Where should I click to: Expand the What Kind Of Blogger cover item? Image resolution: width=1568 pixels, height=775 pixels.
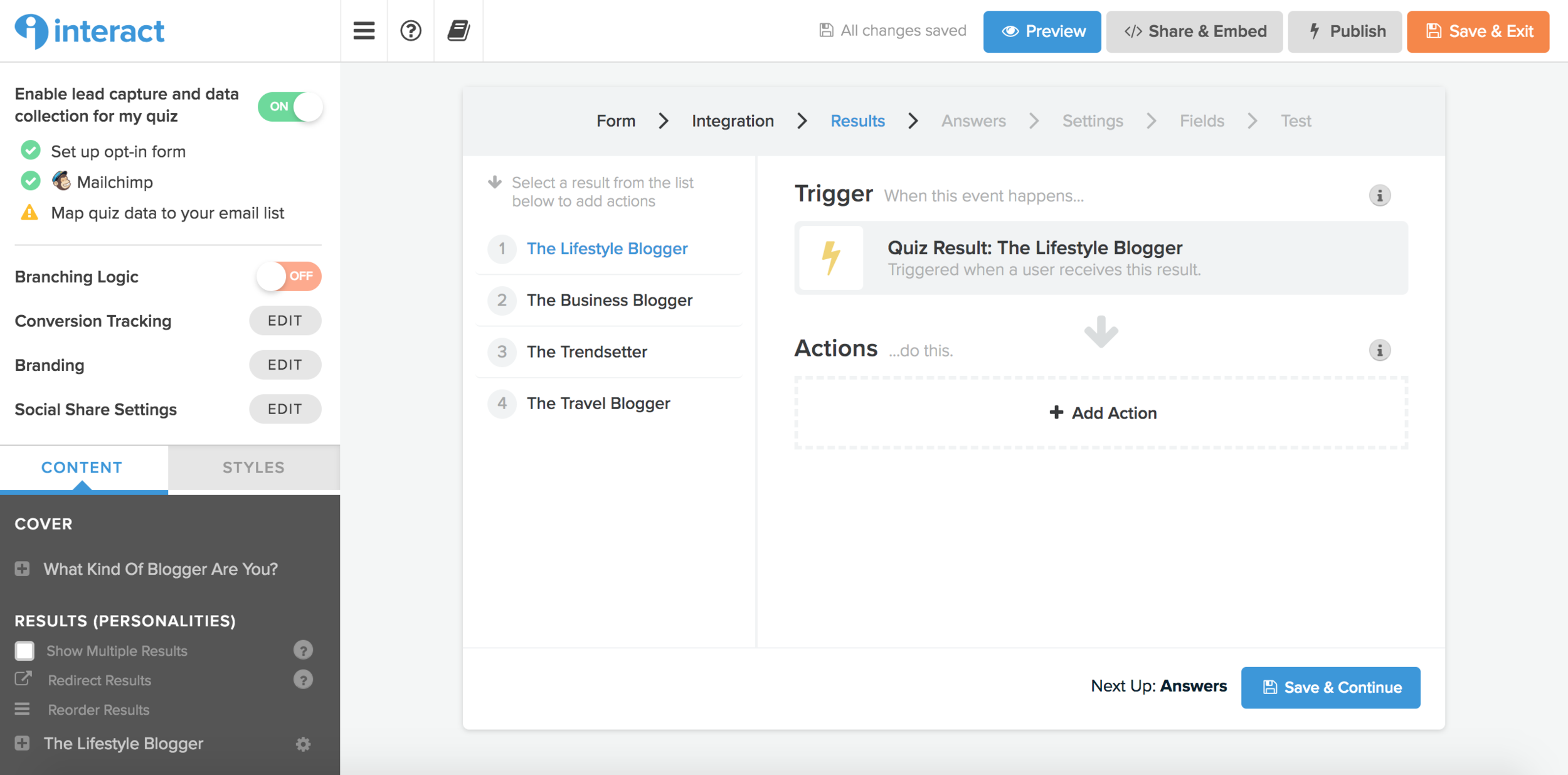23,569
